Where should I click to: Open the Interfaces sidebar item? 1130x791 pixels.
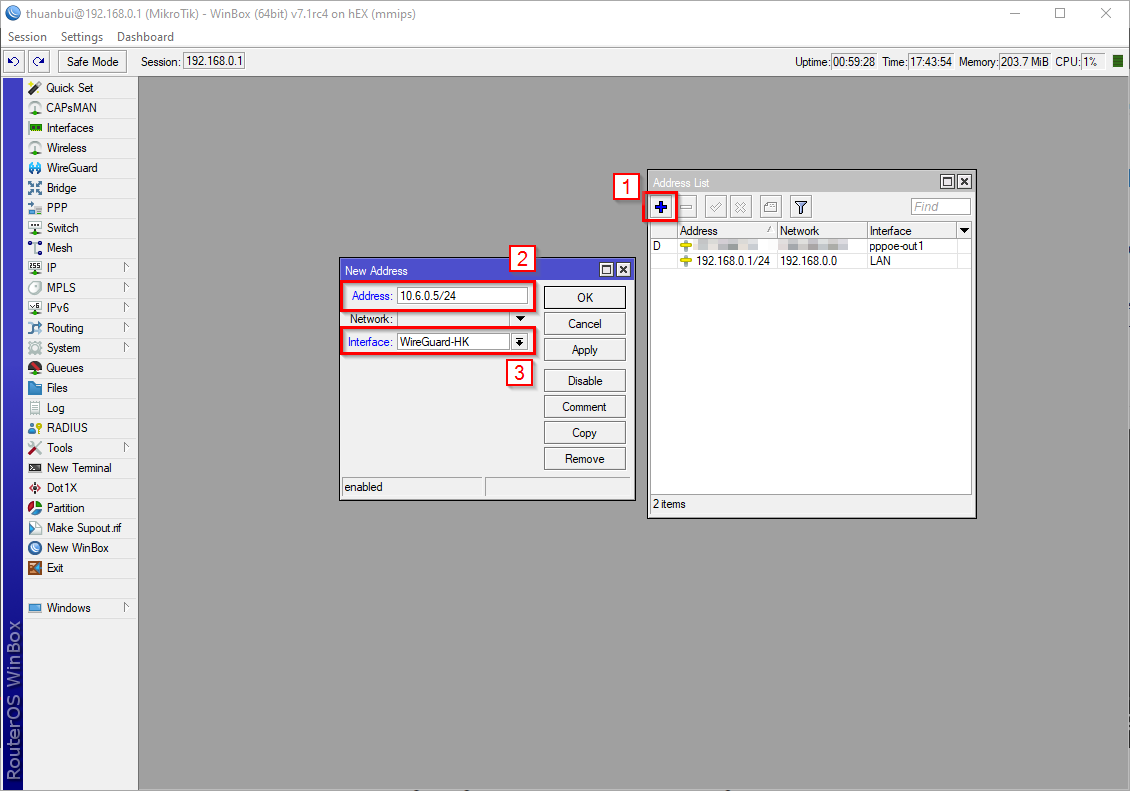(x=69, y=128)
